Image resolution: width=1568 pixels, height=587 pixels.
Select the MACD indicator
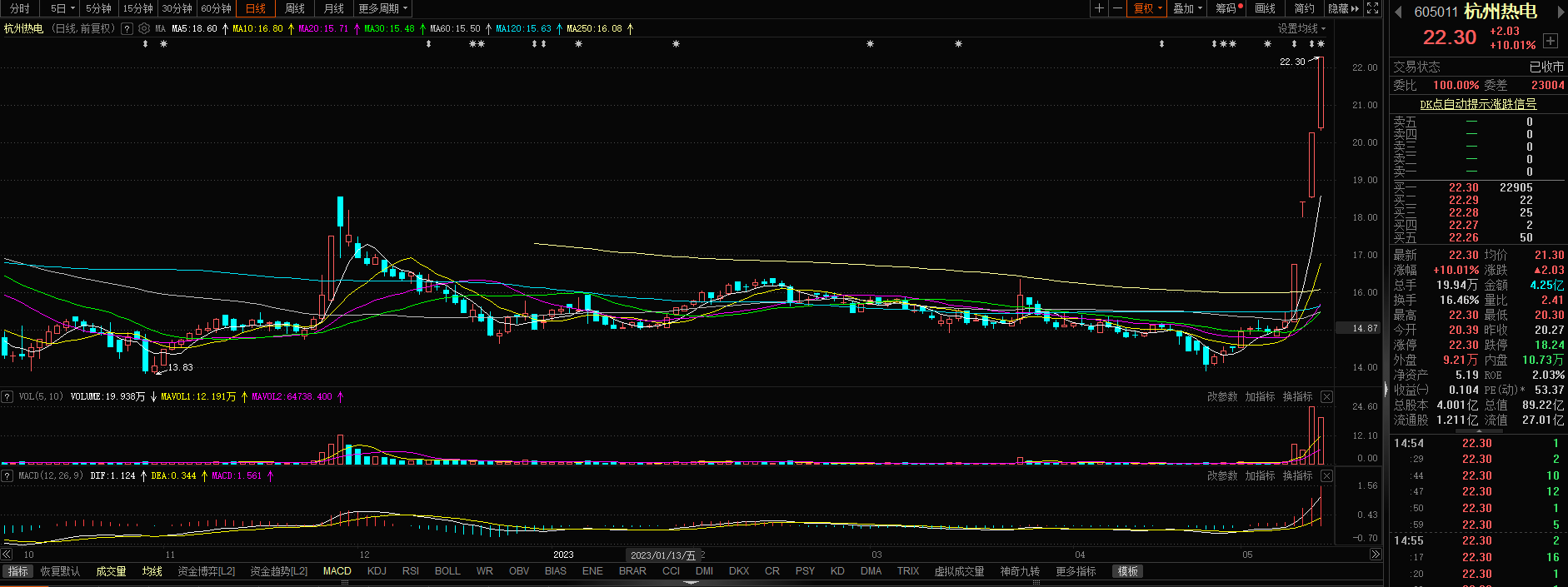337,571
